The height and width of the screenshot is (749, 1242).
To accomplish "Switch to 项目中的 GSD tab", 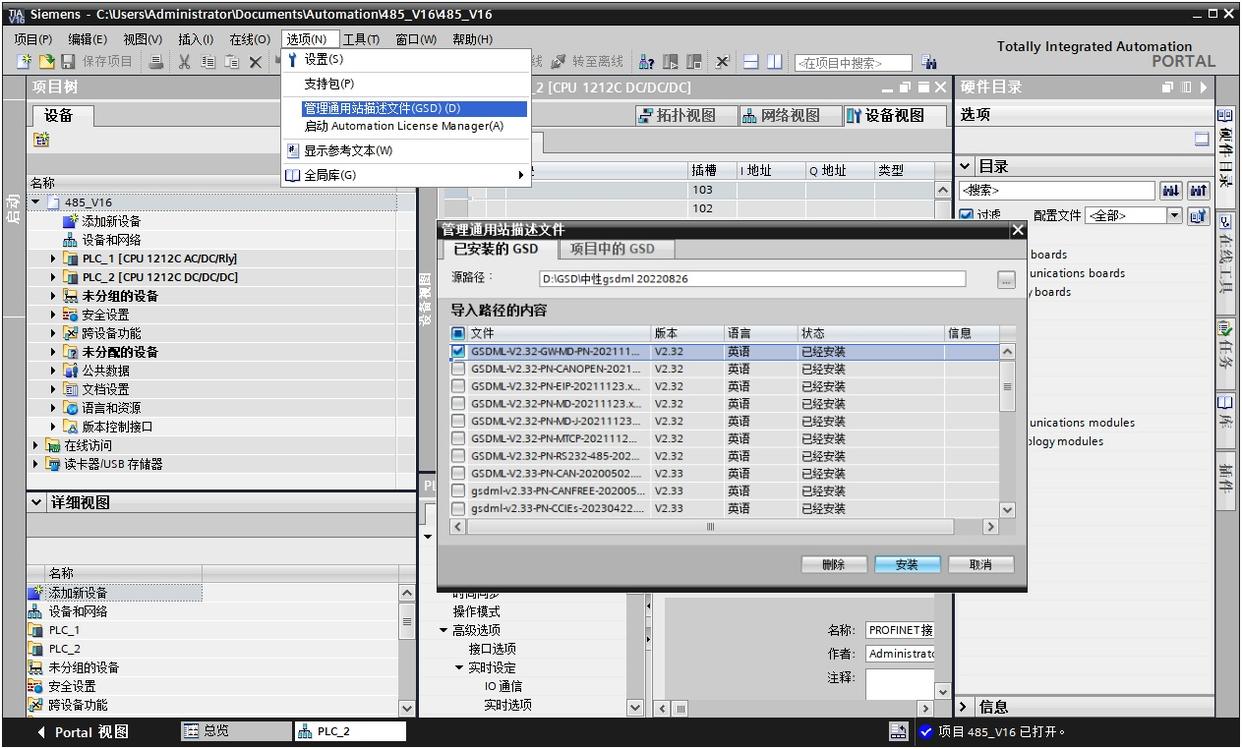I will pos(612,249).
